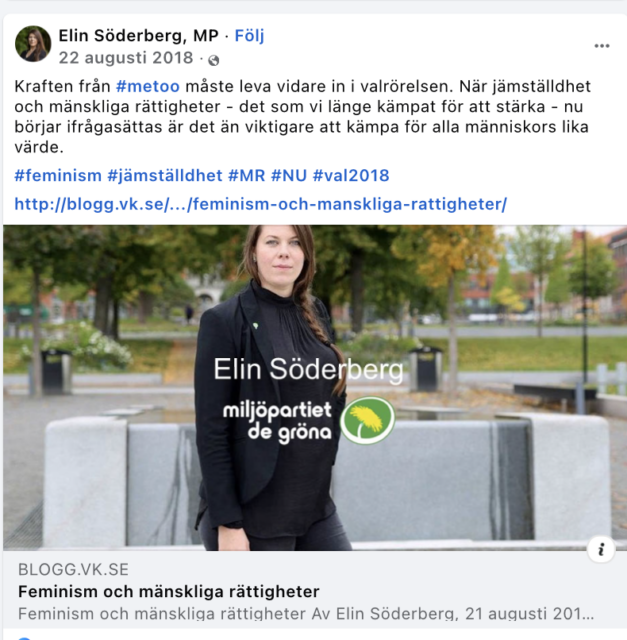The image size is (627, 640).
Task: Open the blogg.vk.se feminism URL link
Action: [x=260, y=204]
